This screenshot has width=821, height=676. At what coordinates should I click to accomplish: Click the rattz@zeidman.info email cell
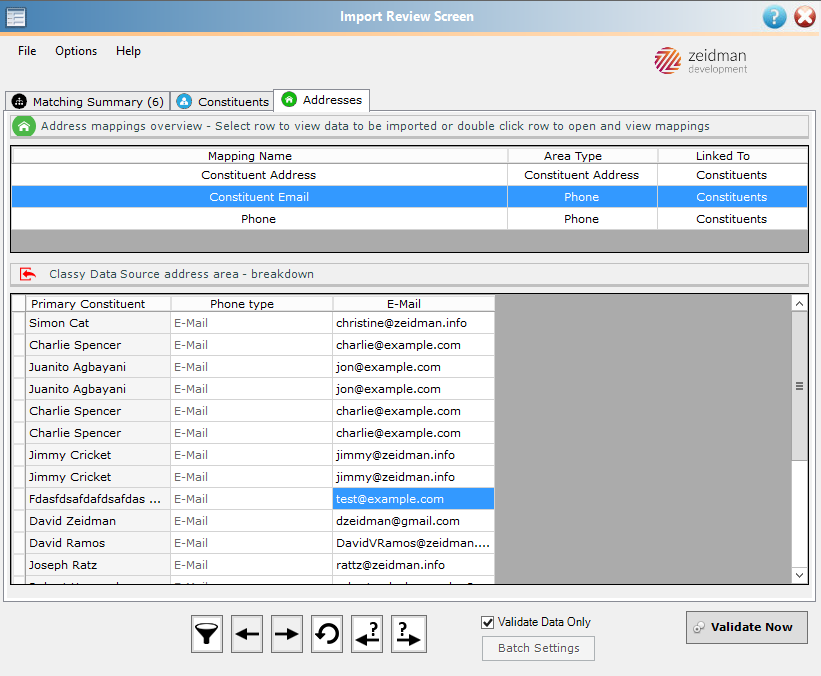click(x=414, y=565)
